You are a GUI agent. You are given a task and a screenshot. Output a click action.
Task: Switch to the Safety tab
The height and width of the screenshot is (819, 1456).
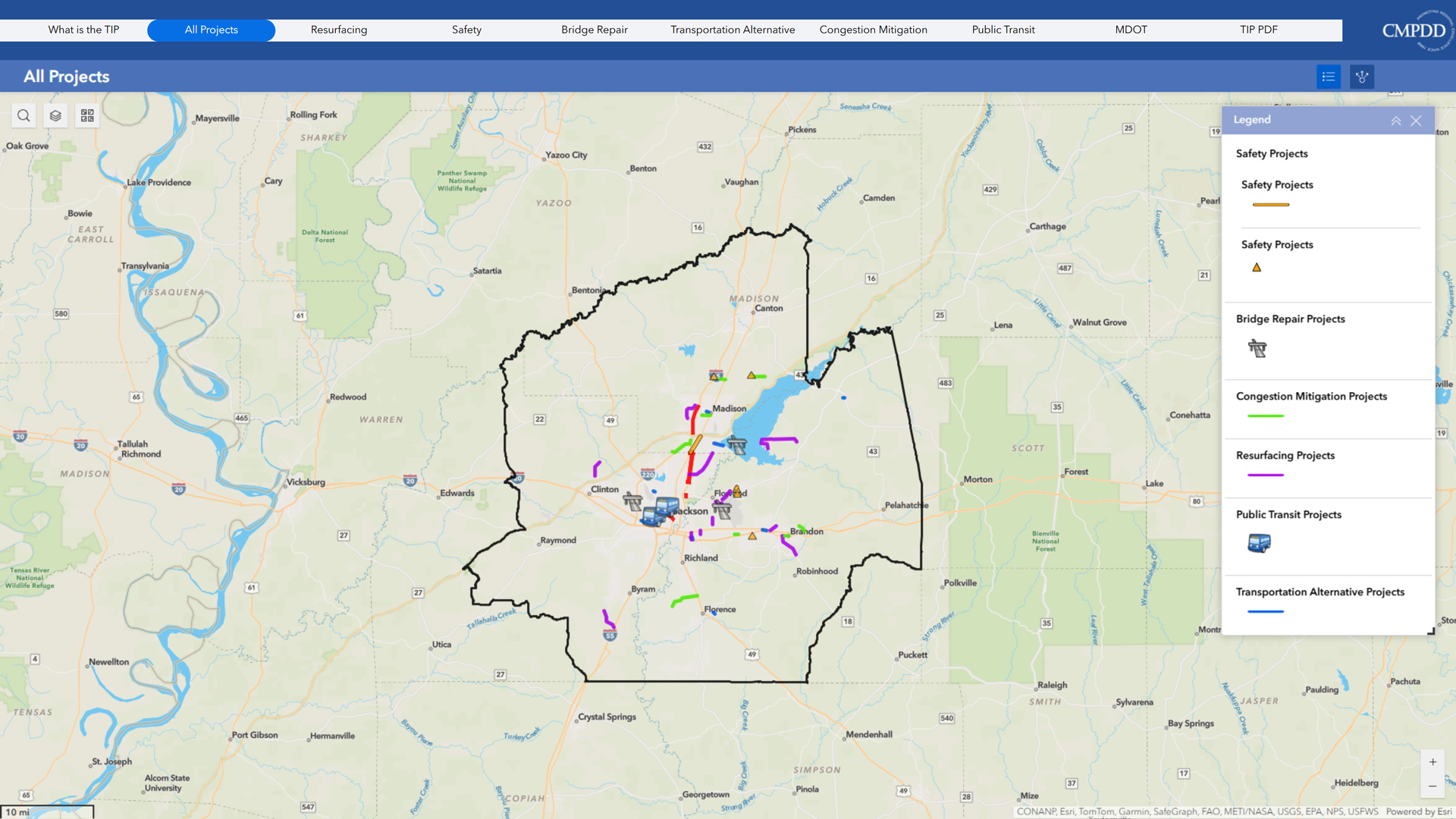[x=466, y=30]
